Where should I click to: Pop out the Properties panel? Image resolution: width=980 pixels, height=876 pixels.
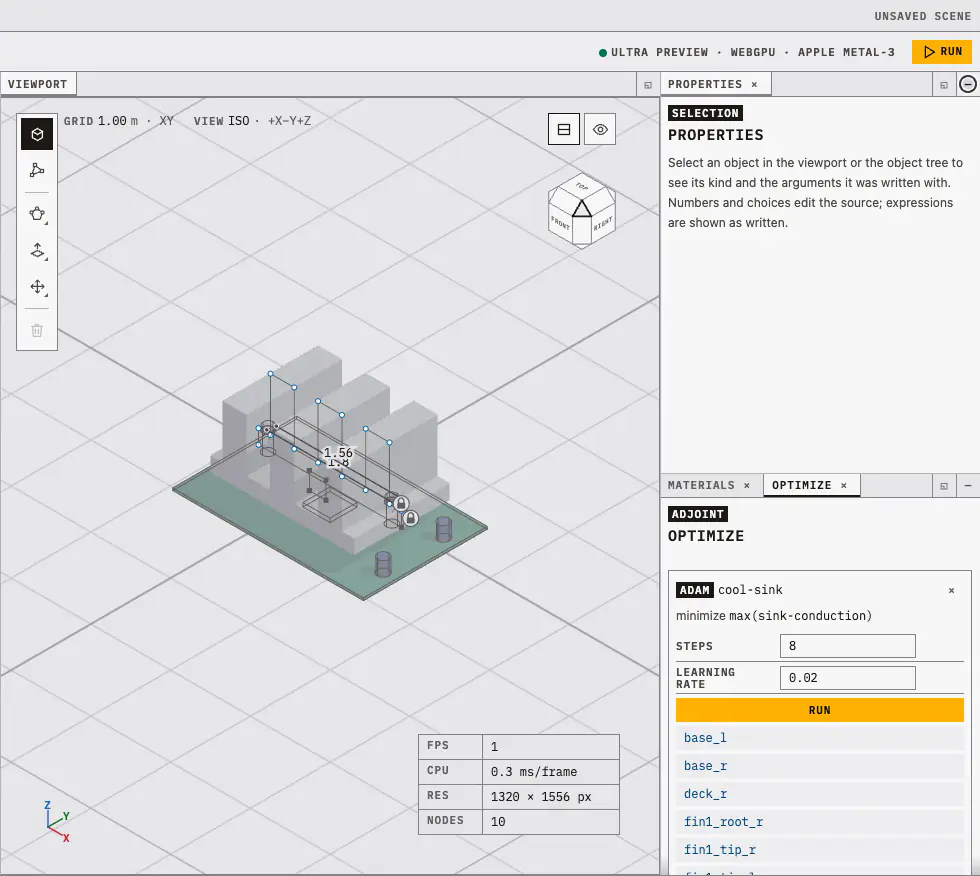[x=944, y=85]
